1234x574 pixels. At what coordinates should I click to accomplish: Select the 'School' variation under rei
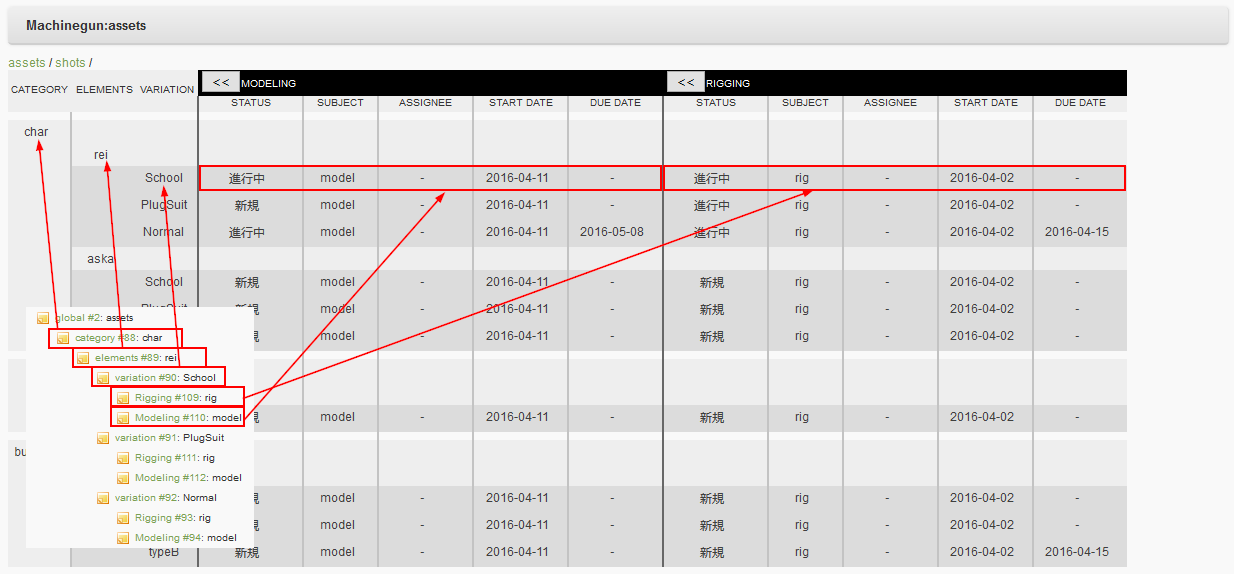point(164,178)
